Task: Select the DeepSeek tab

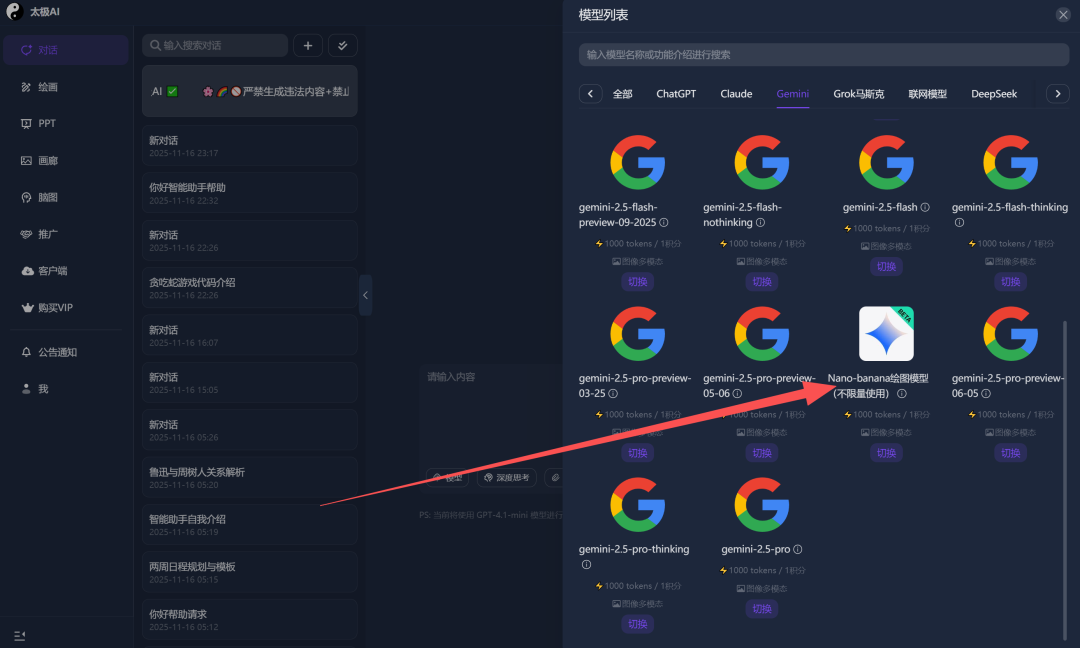Action: pos(994,94)
